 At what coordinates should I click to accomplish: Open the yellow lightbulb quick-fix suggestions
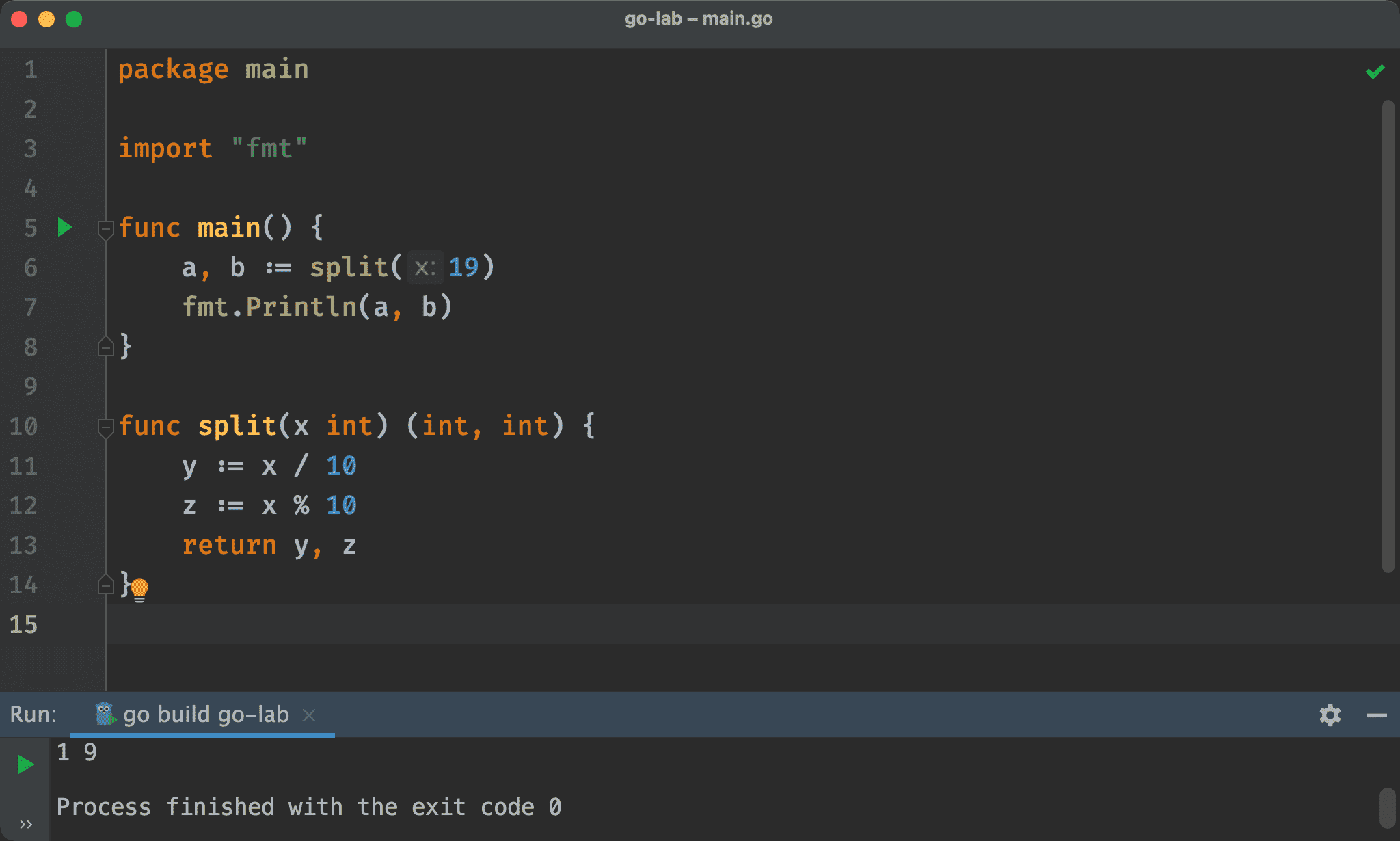coord(139,589)
